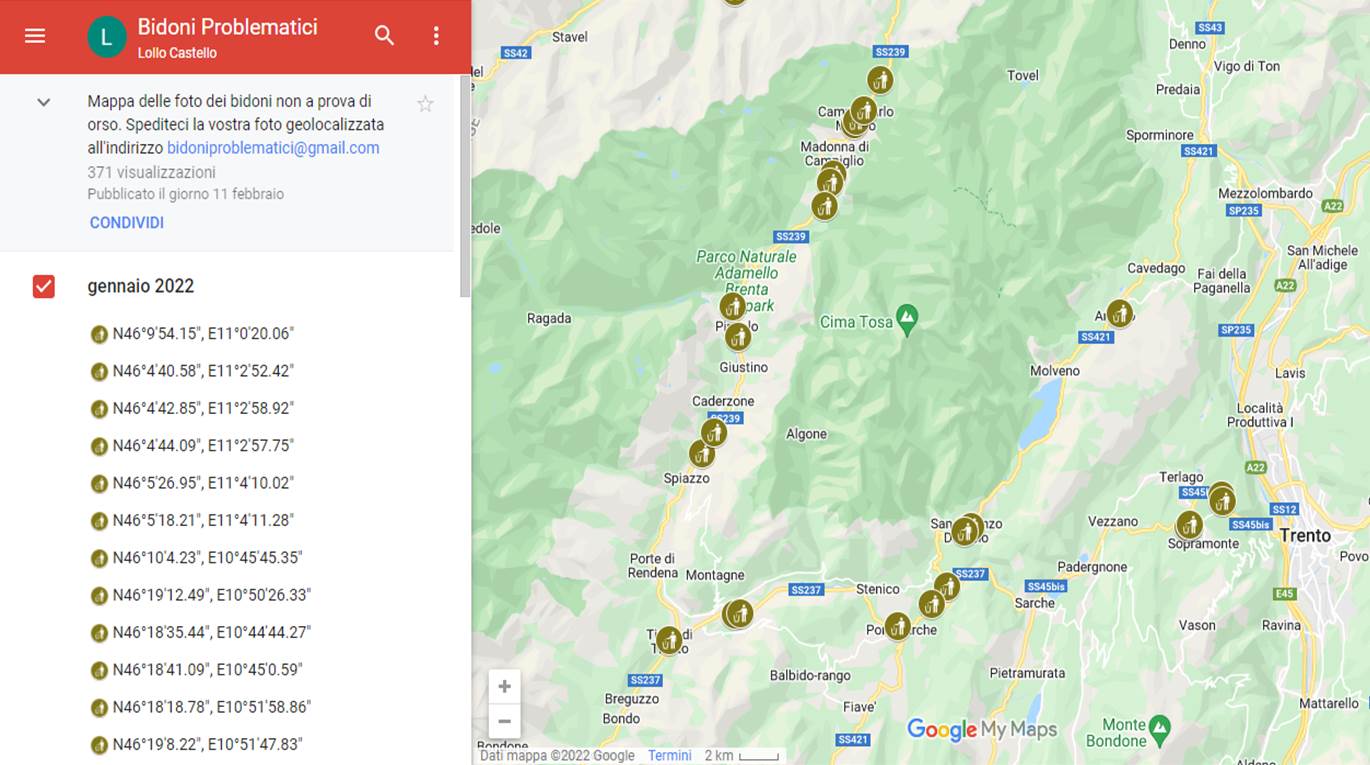The height and width of the screenshot is (765, 1370).
Task: Open the Termini link at map bottom
Action: (670, 756)
